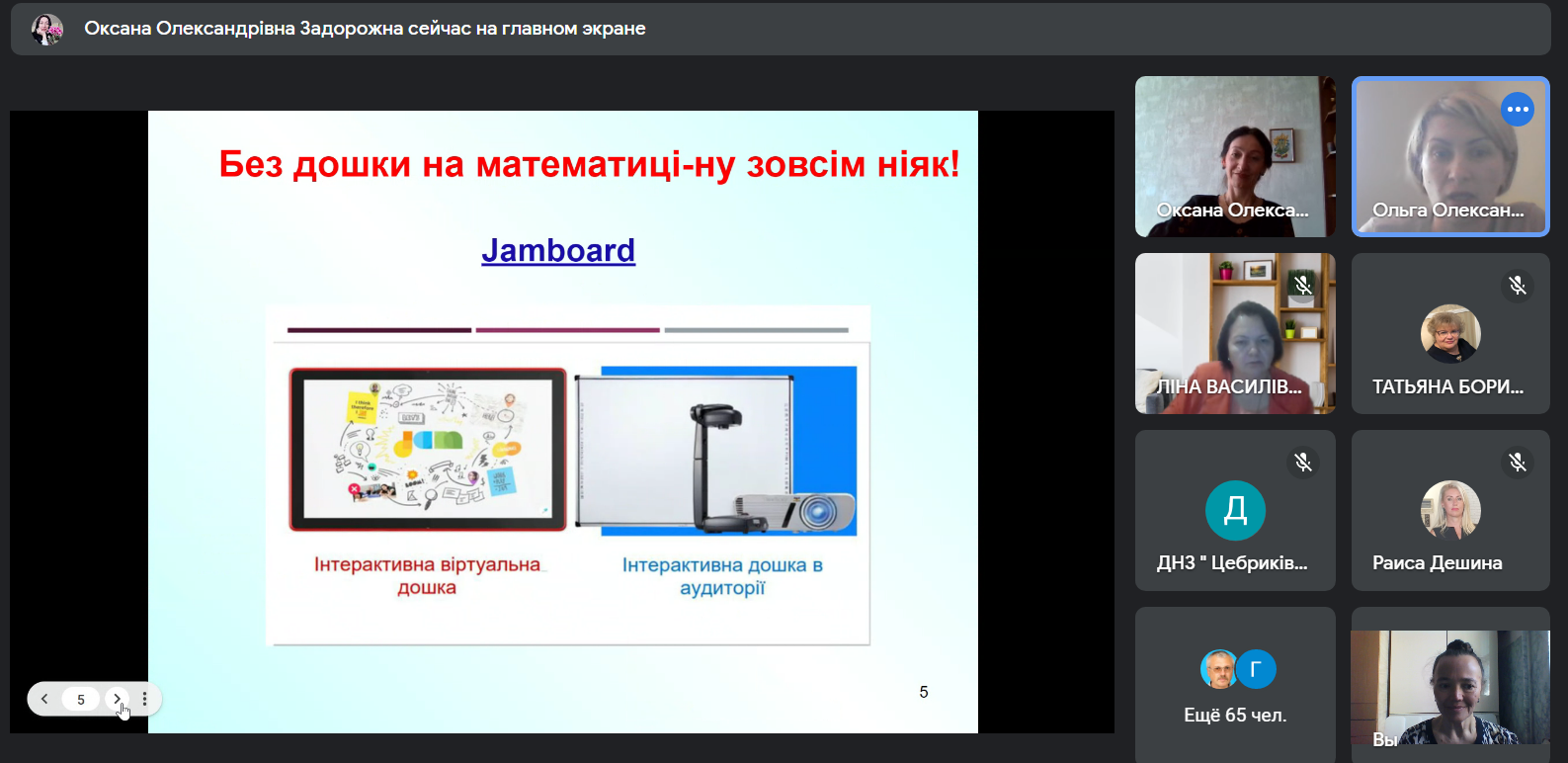The image size is (1568, 763).
Task: Expand the Ещё 65 чел. participants tile
Action: click(x=1235, y=714)
